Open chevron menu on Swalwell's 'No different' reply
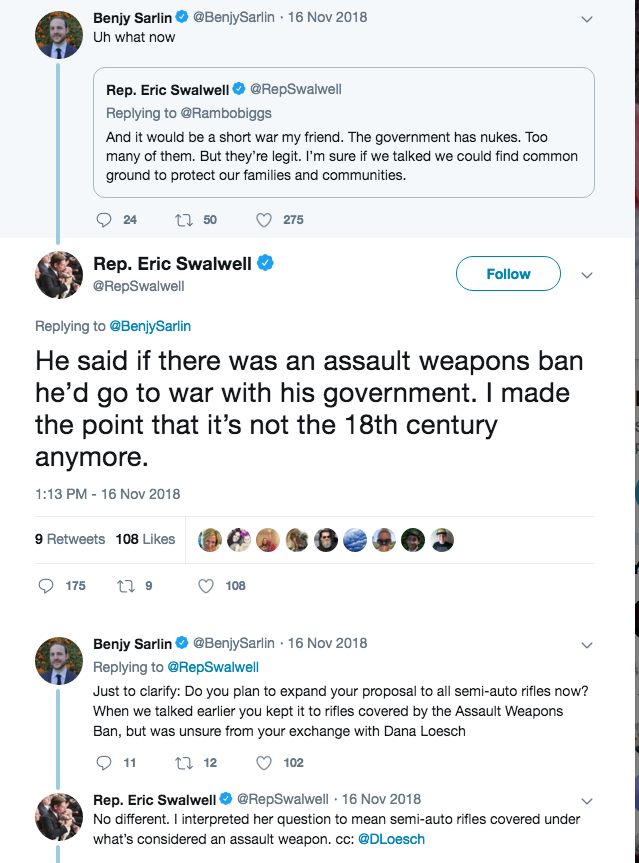The width and height of the screenshot is (639, 863). point(587,800)
